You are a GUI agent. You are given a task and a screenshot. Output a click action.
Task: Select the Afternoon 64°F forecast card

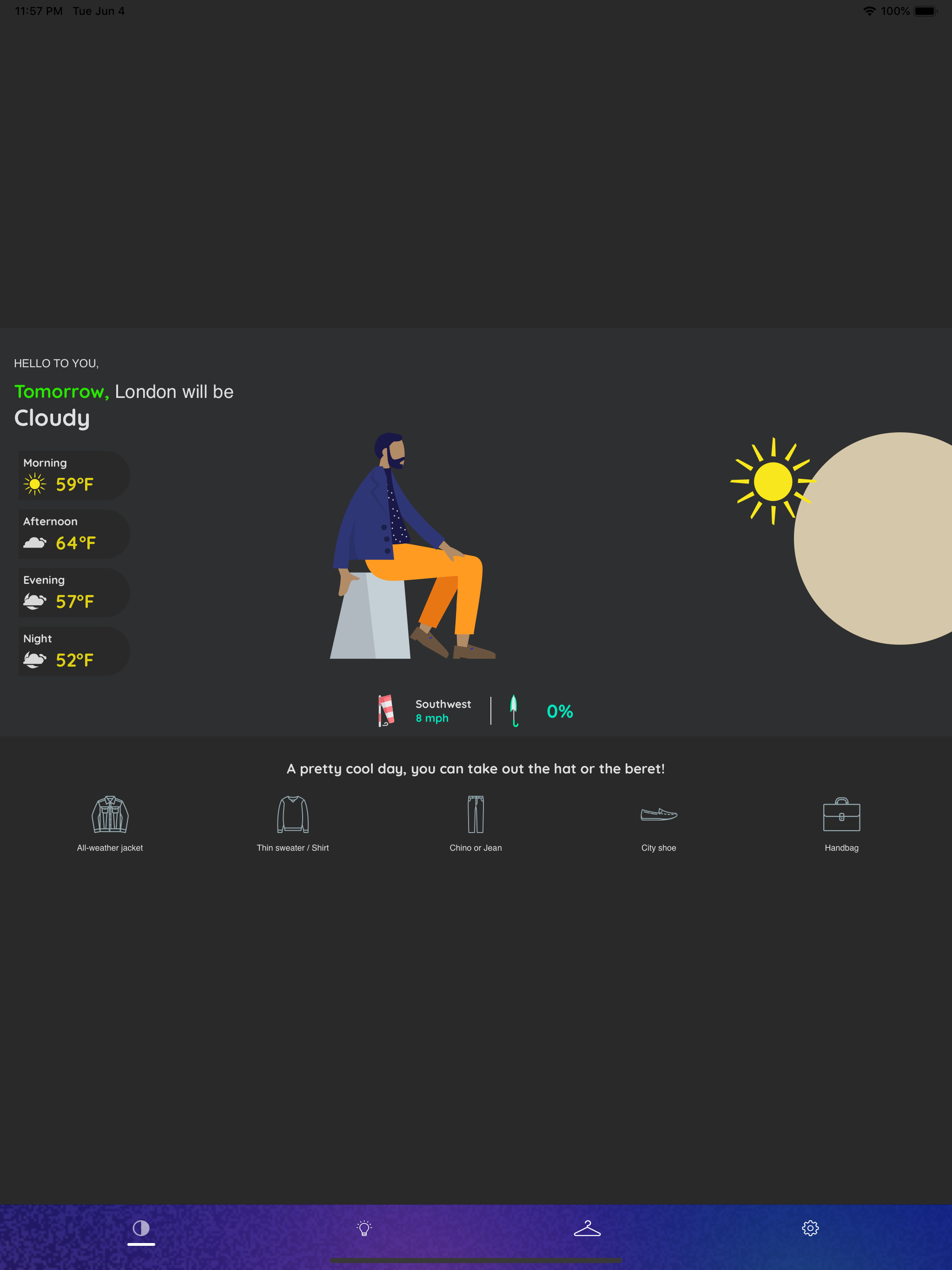click(x=74, y=534)
